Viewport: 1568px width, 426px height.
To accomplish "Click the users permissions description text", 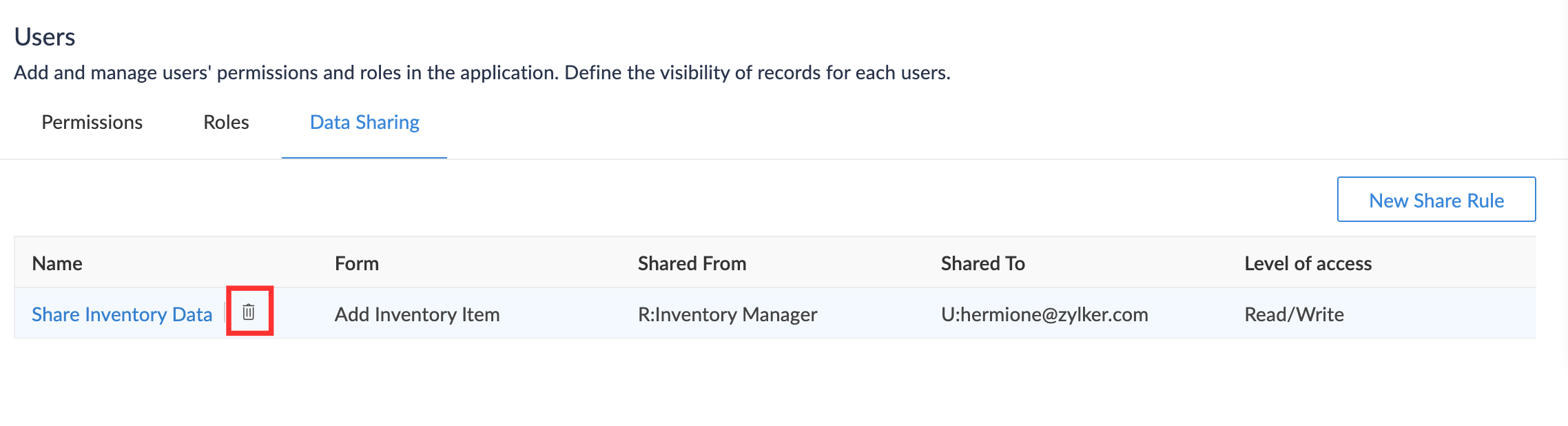I will click(482, 72).
